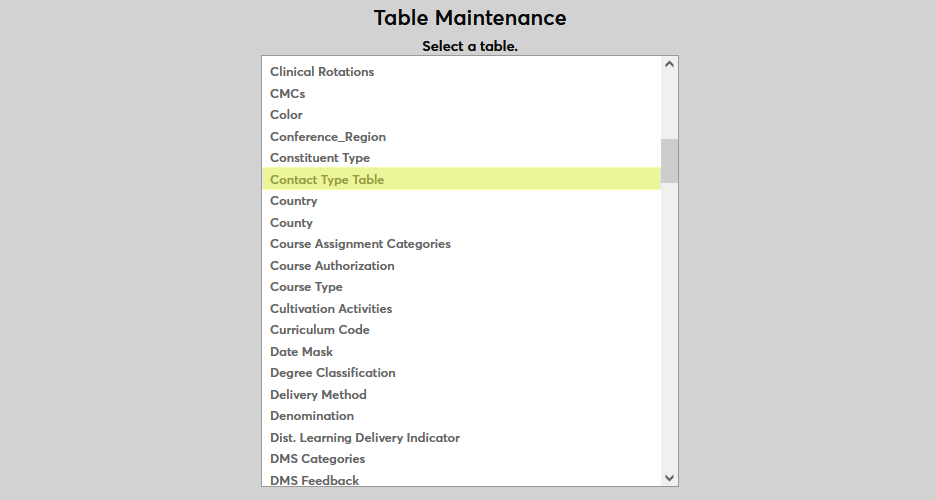Select the County table

point(292,223)
